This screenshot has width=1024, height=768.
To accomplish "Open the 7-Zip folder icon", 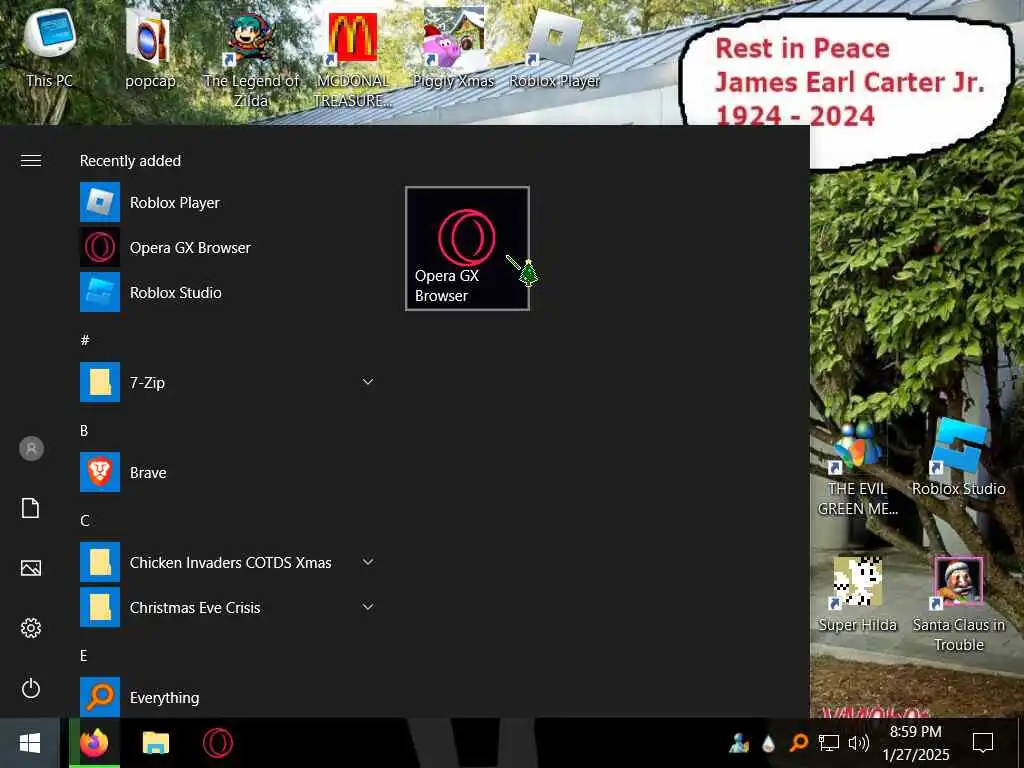I will pyautogui.click(x=100, y=382).
